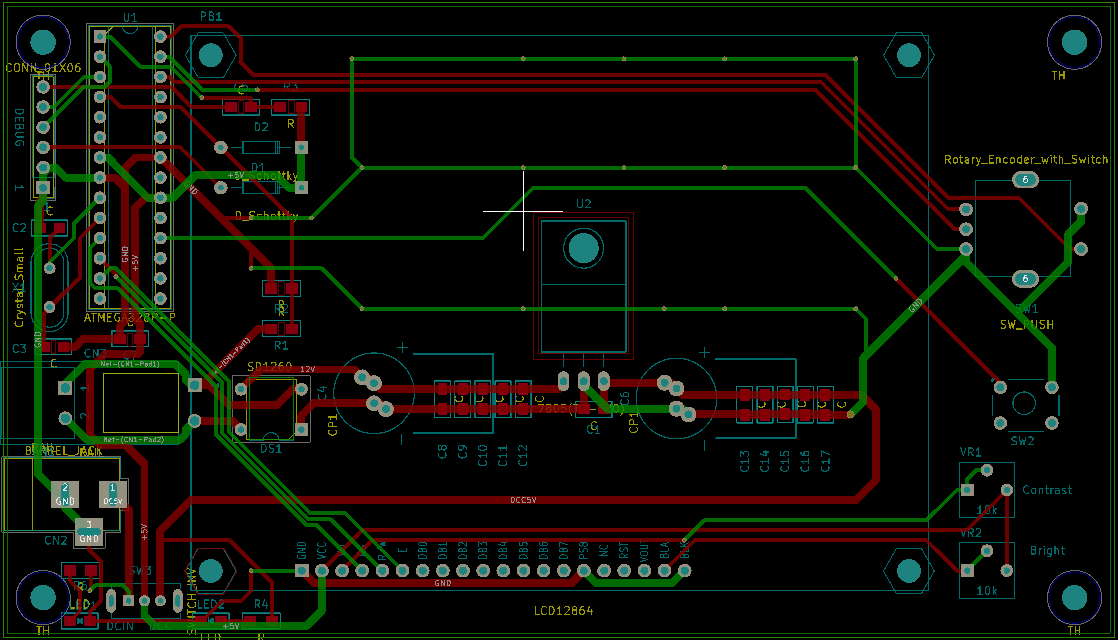1118x640 pixels.
Task: Select the R1 resistor label
Action: [x=282, y=346]
